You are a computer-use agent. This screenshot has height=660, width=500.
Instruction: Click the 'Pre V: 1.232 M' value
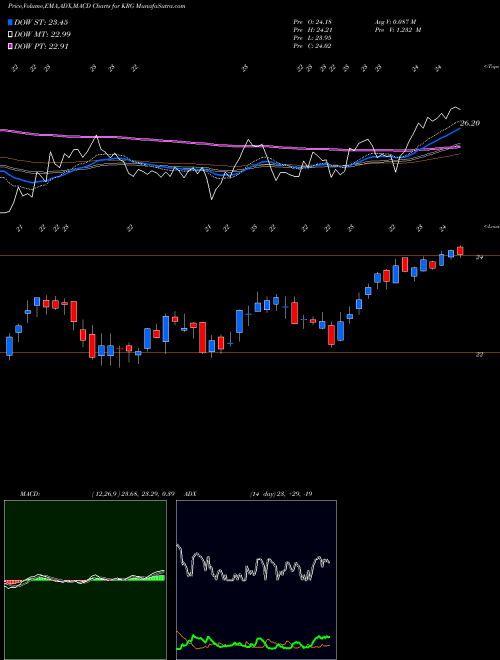click(397, 30)
